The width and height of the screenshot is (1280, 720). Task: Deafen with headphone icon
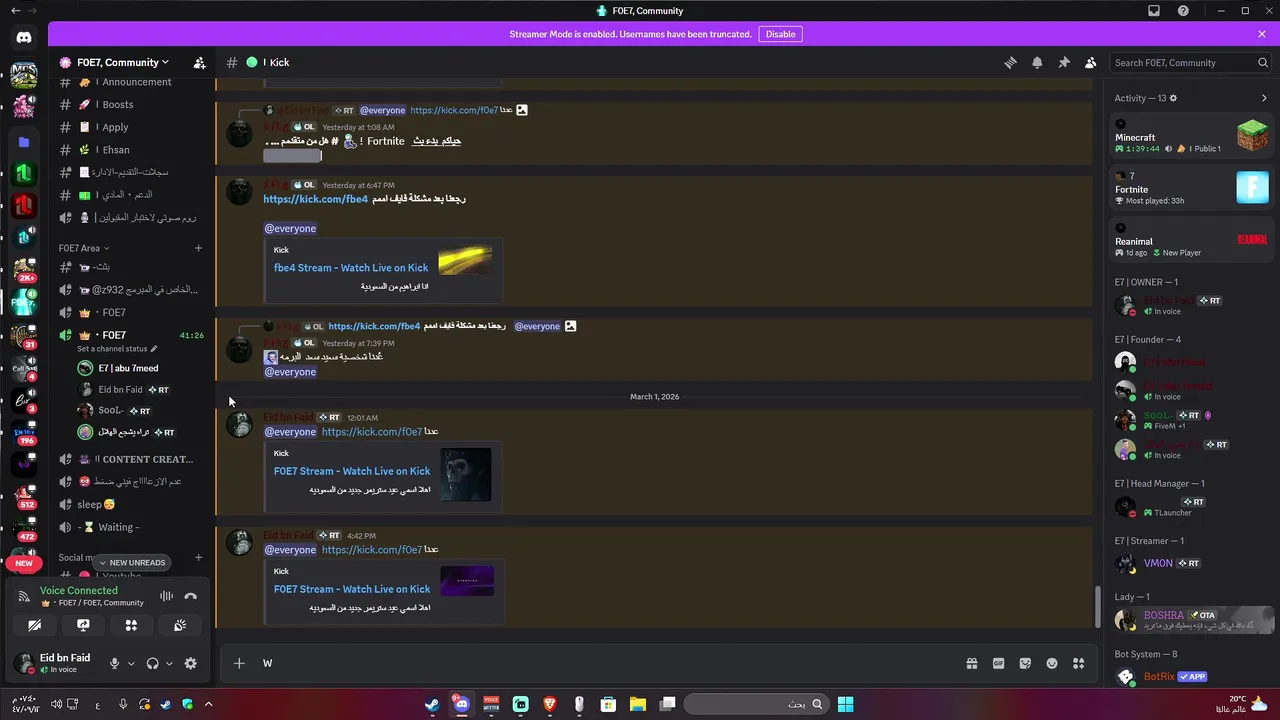coord(152,663)
